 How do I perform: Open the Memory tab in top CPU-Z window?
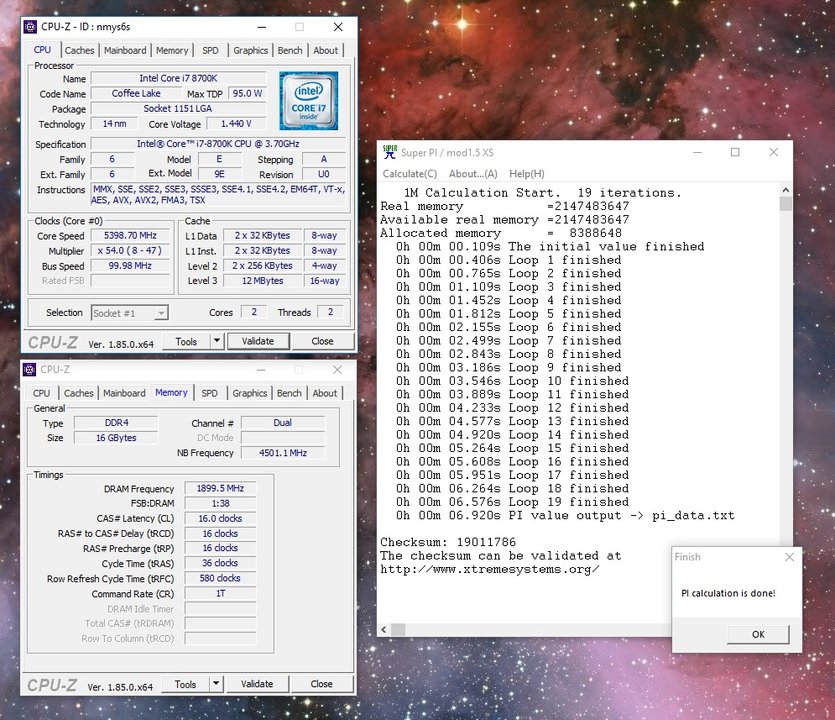coord(172,50)
